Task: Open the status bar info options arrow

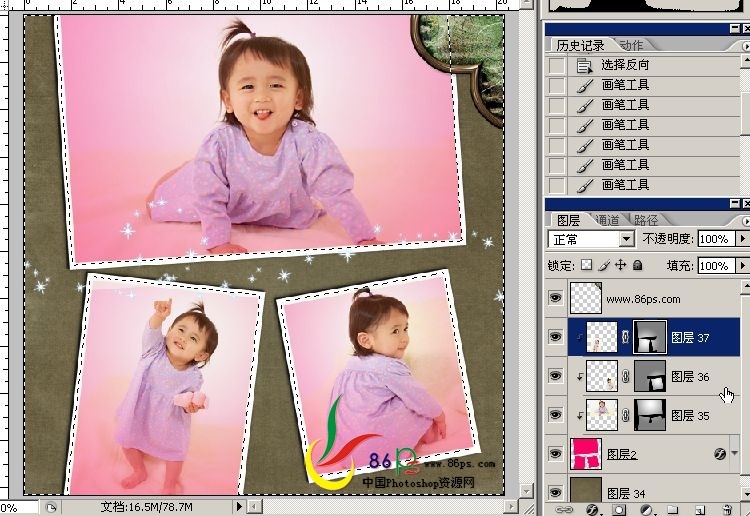Action: [x=239, y=506]
